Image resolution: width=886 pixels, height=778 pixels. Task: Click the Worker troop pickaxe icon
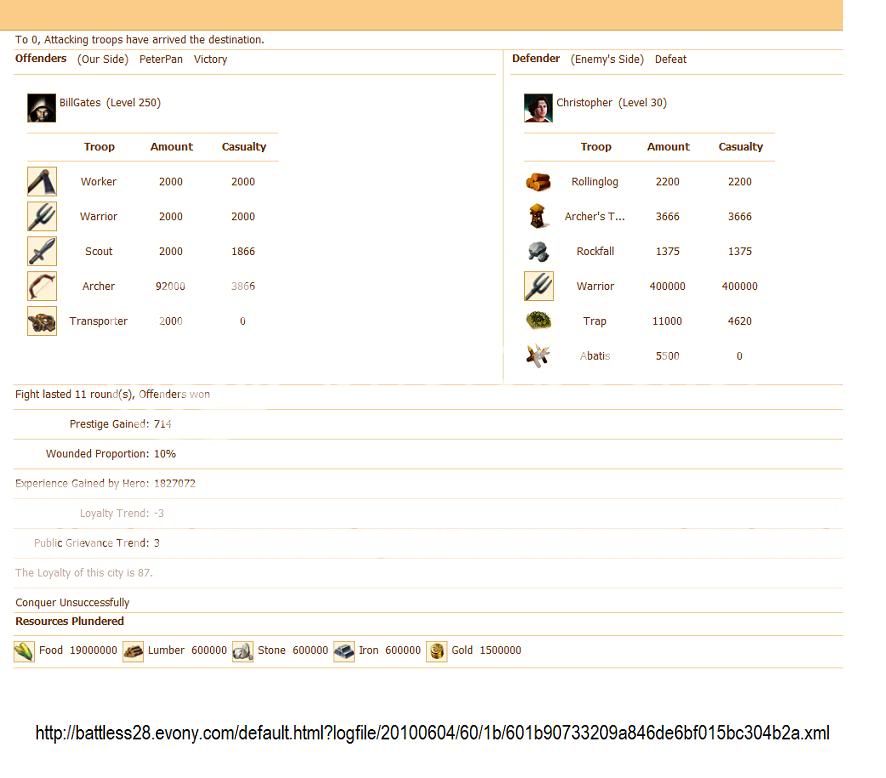(42, 182)
